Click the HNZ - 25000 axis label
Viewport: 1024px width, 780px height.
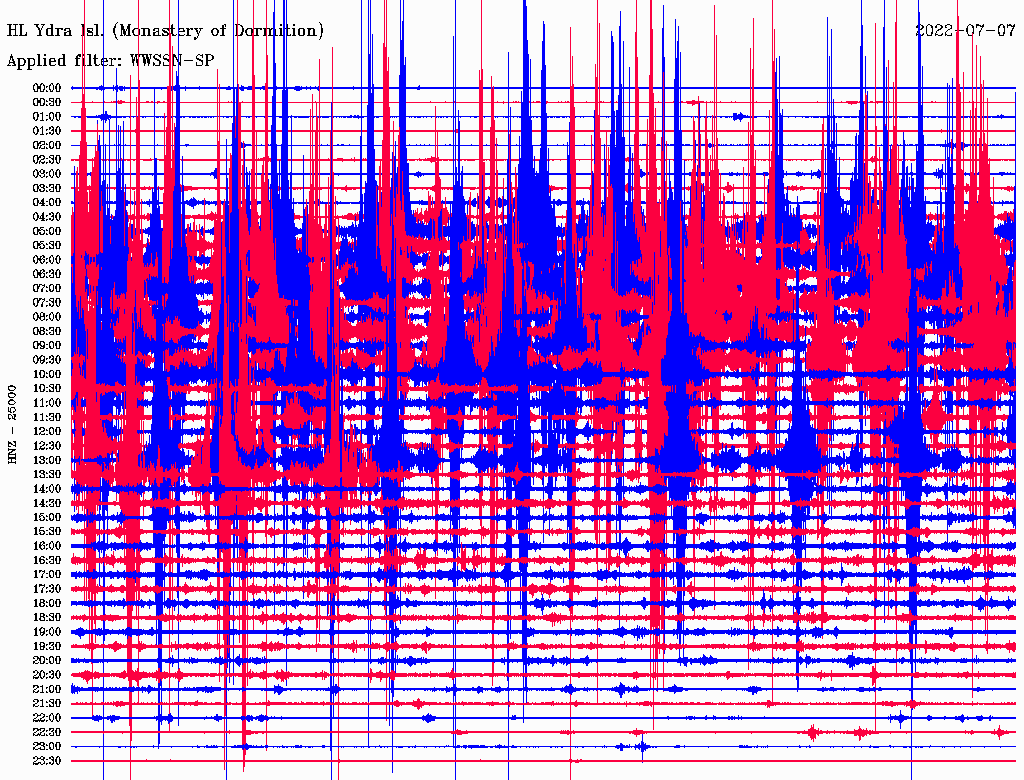pyautogui.click(x=12, y=425)
